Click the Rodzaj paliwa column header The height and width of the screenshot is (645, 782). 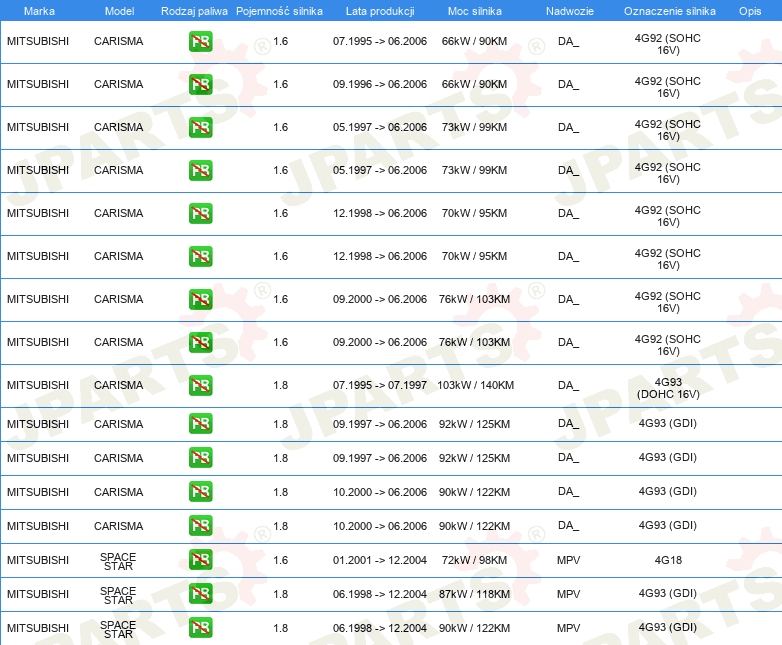(194, 11)
